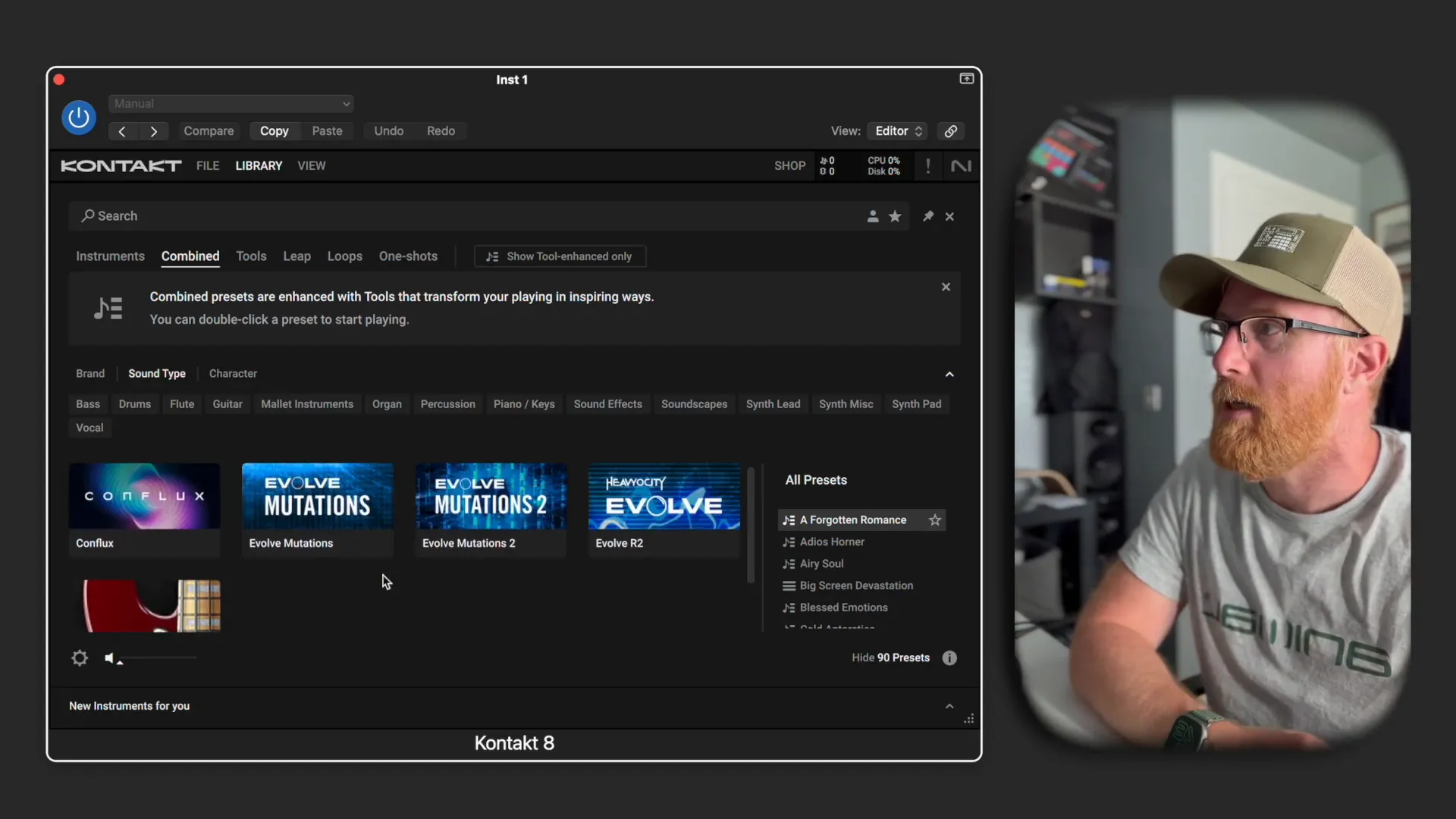
Task: Select the A Forgotten Romance preset
Action: (x=852, y=520)
